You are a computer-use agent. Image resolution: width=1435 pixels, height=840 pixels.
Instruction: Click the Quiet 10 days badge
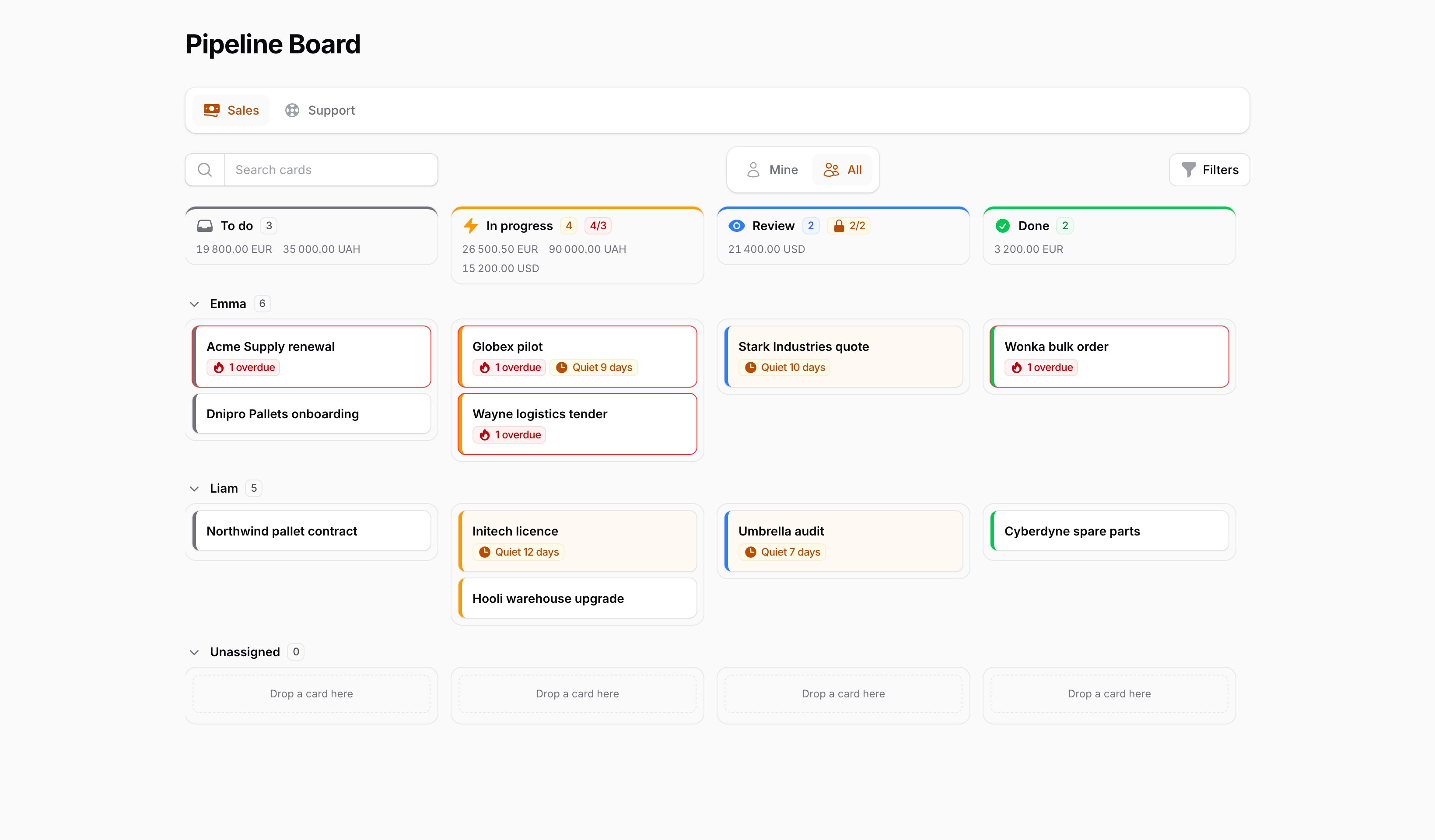point(784,368)
